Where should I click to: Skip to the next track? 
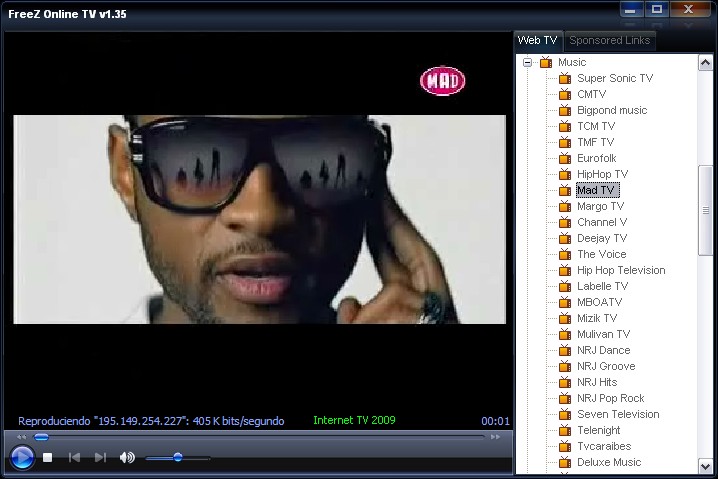point(100,457)
